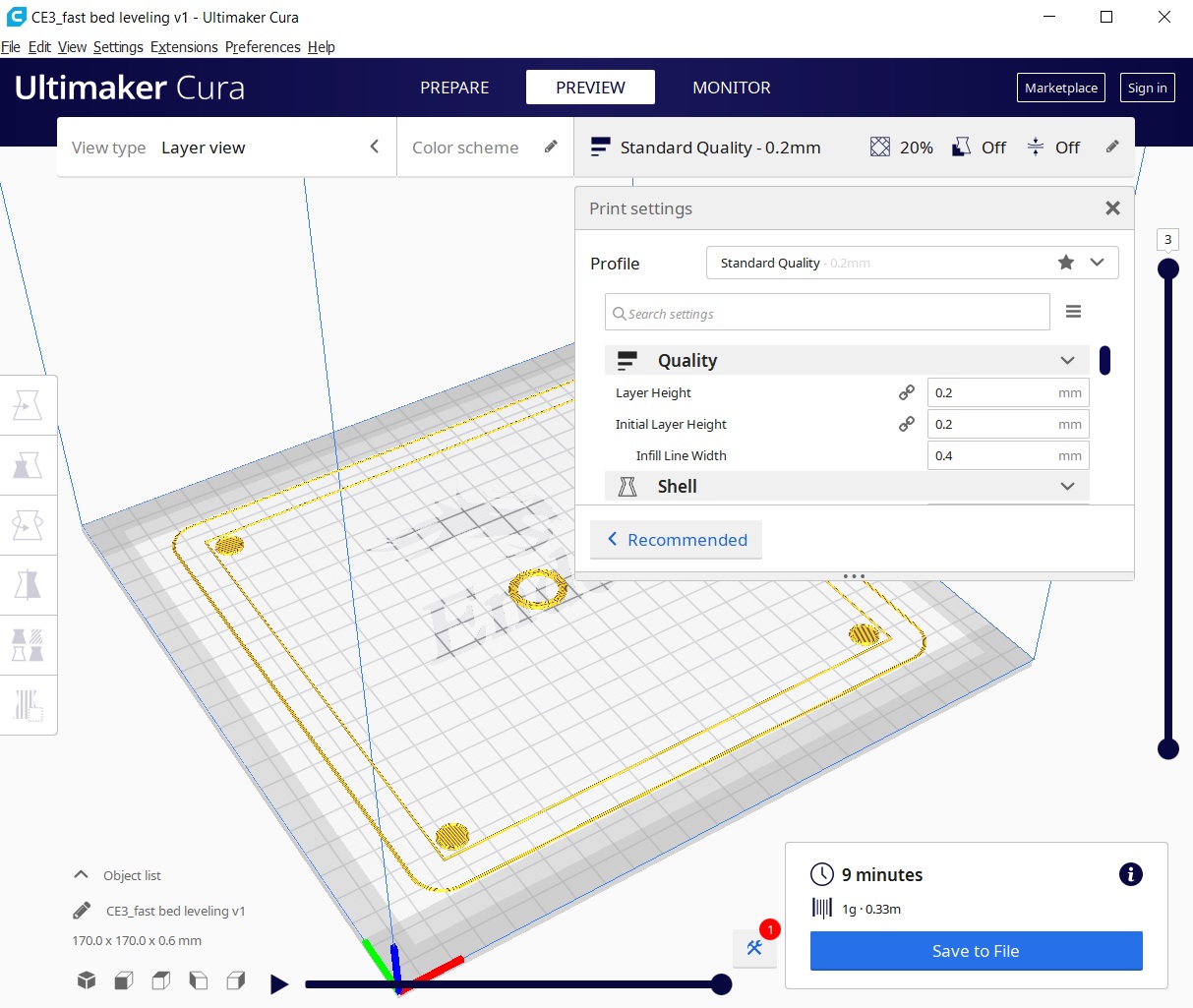Switch to Recommended print settings
Viewport: 1193px width, 1008px height.
coord(677,539)
